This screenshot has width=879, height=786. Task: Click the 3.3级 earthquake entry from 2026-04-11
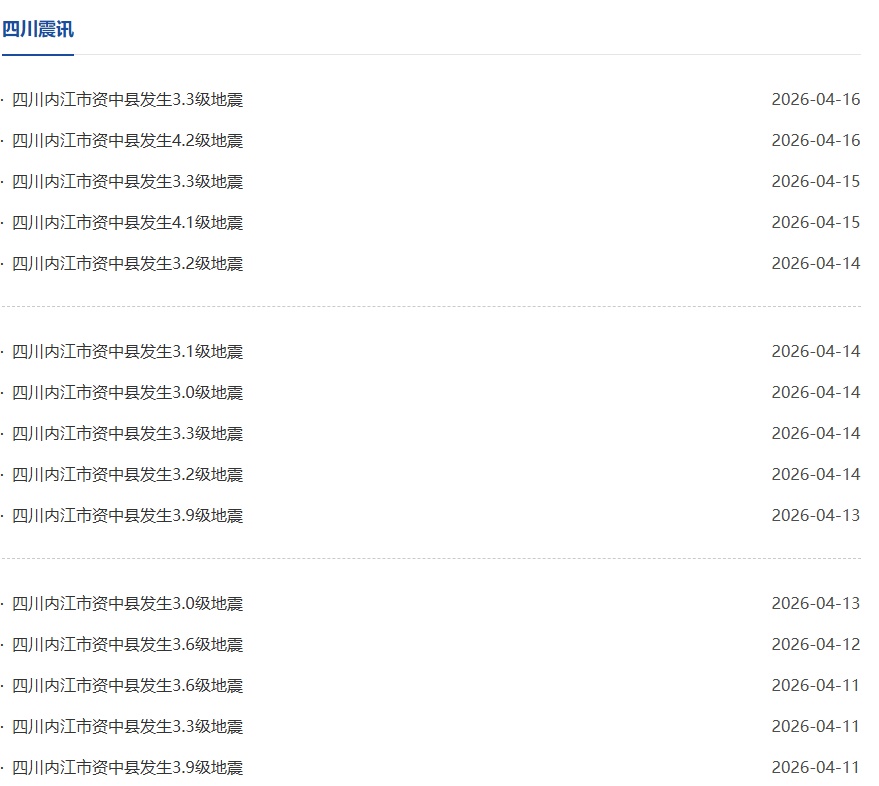[127, 727]
